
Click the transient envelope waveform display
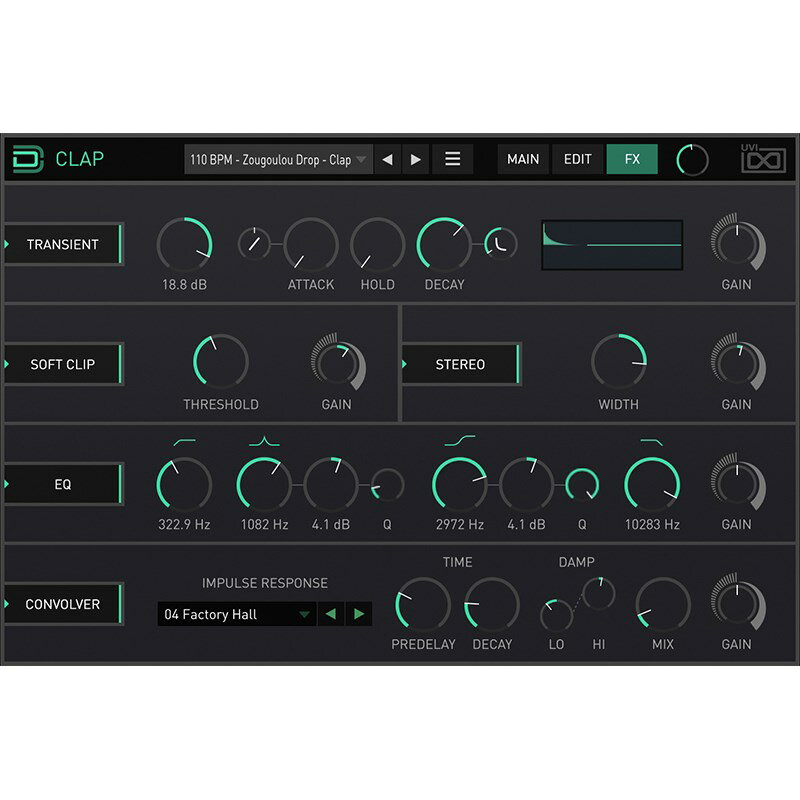tap(612, 245)
